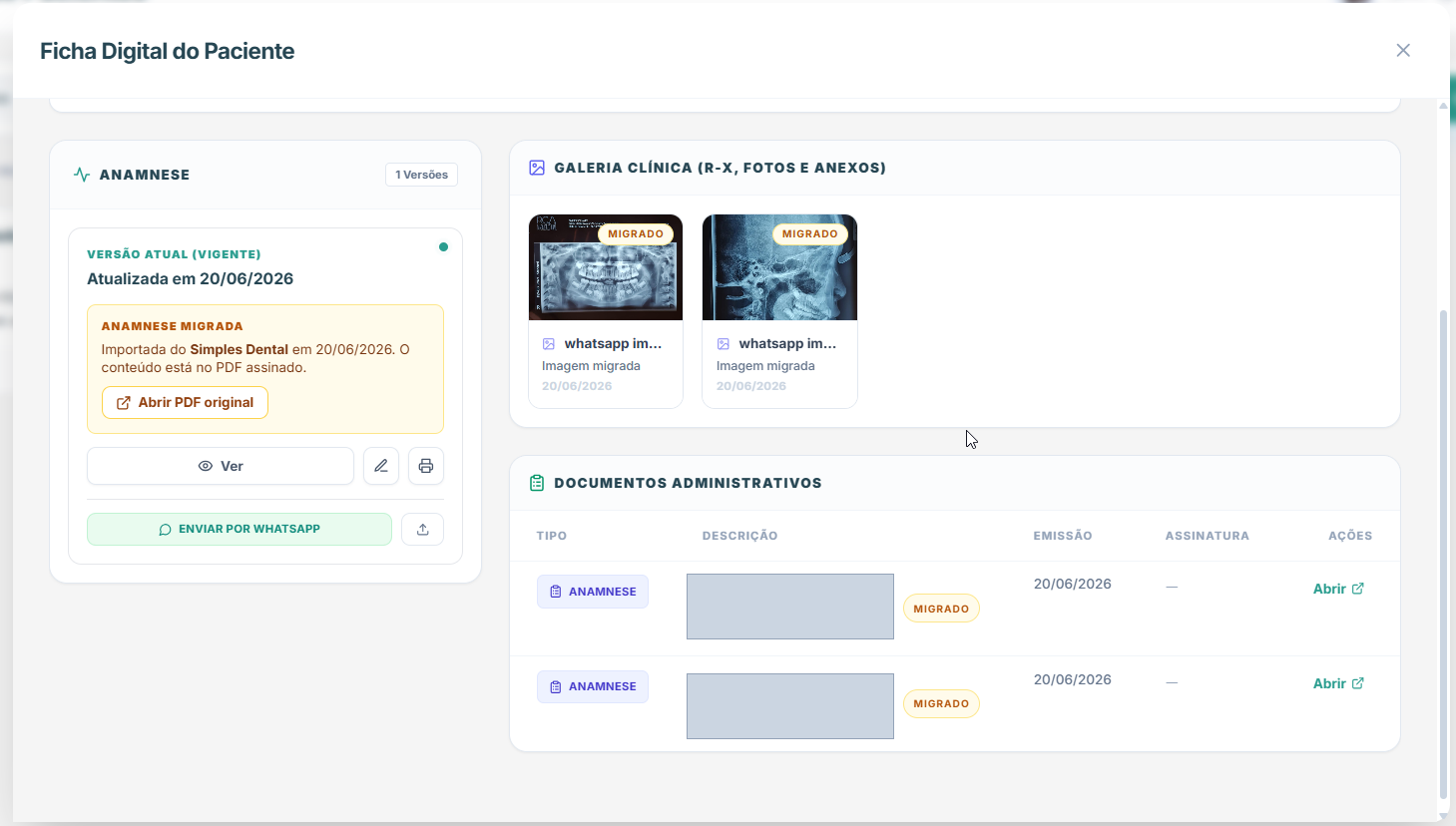Close the Ficha Digital do Paciente dialog
The height and width of the screenshot is (826, 1456).
(1403, 51)
